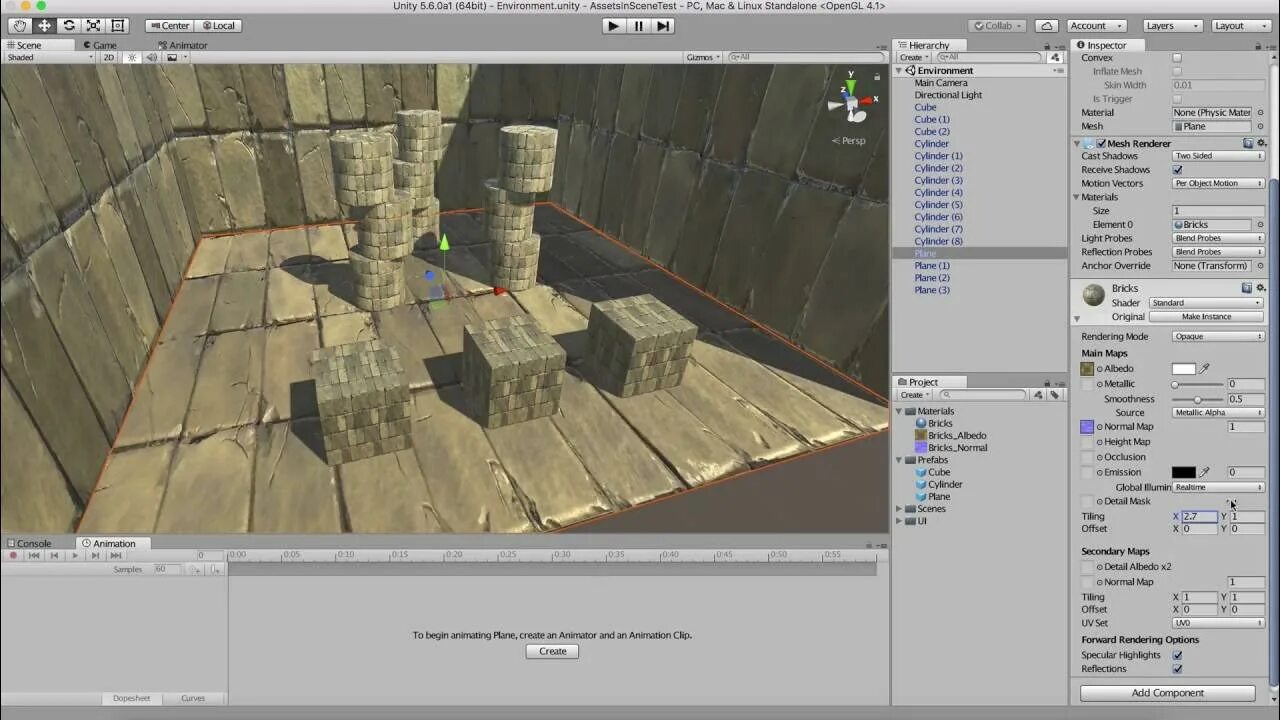The height and width of the screenshot is (720, 1280).
Task: Select the Scale tool
Action: click(93, 26)
